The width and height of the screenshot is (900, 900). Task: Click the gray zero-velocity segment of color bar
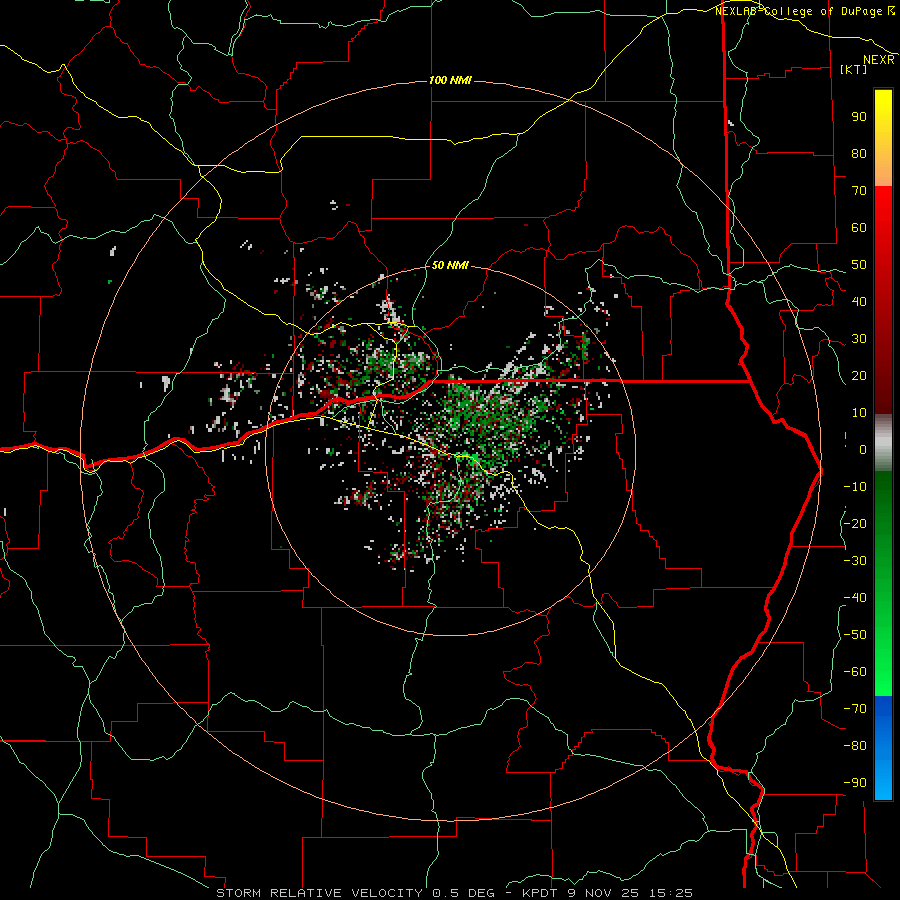pos(883,443)
